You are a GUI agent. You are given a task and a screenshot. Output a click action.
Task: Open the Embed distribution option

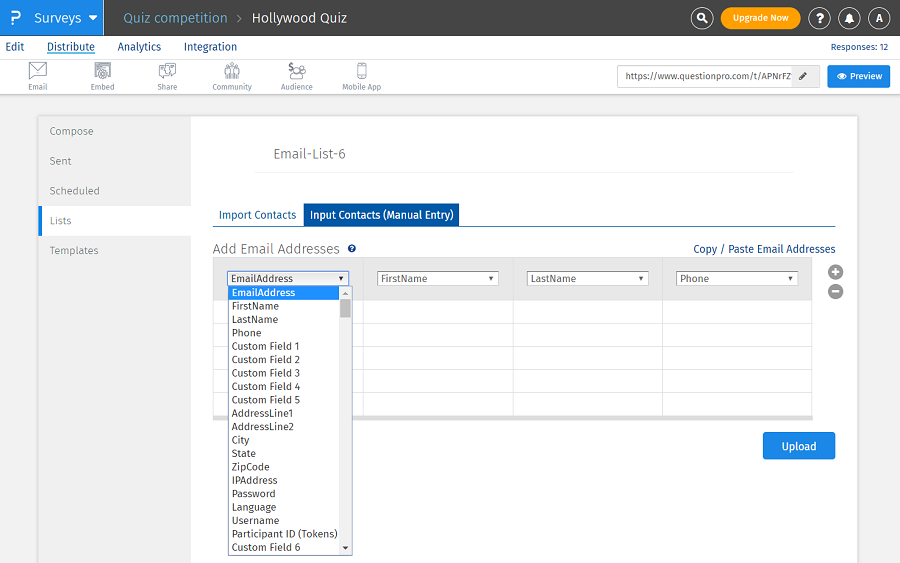point(102,76)
